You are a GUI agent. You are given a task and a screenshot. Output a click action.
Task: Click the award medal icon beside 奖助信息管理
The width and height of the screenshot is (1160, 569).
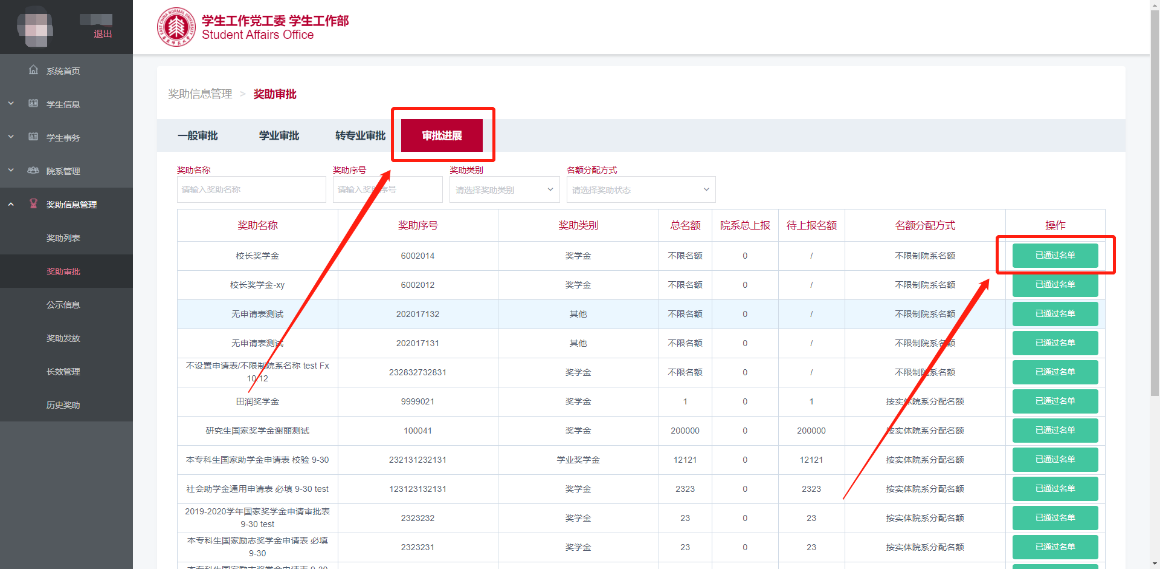point(34,204)
